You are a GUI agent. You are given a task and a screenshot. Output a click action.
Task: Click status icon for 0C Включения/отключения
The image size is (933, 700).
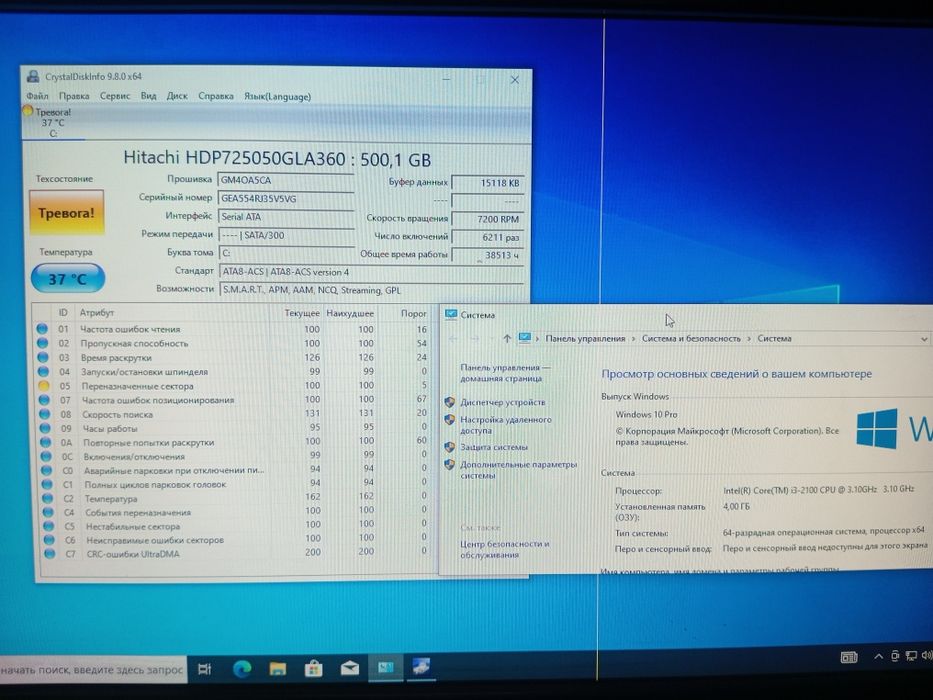click(46, 457)
